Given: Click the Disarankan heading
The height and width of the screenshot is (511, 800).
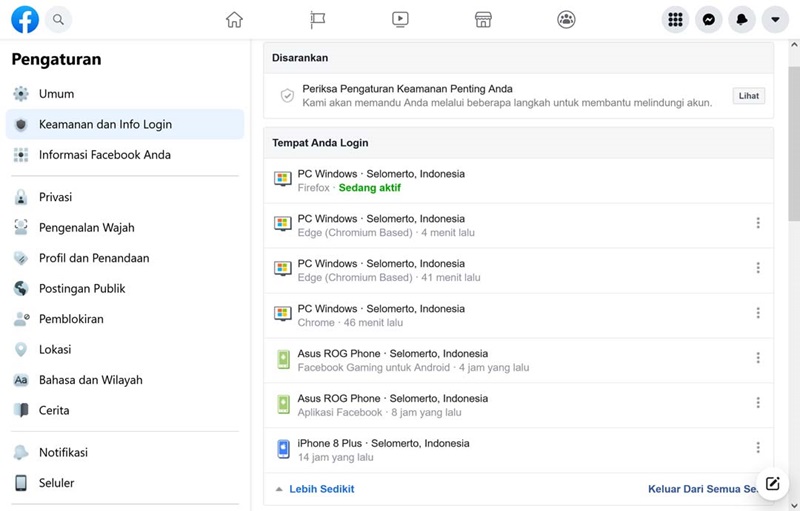Looking at the screenshot, I should click(299, 58).
